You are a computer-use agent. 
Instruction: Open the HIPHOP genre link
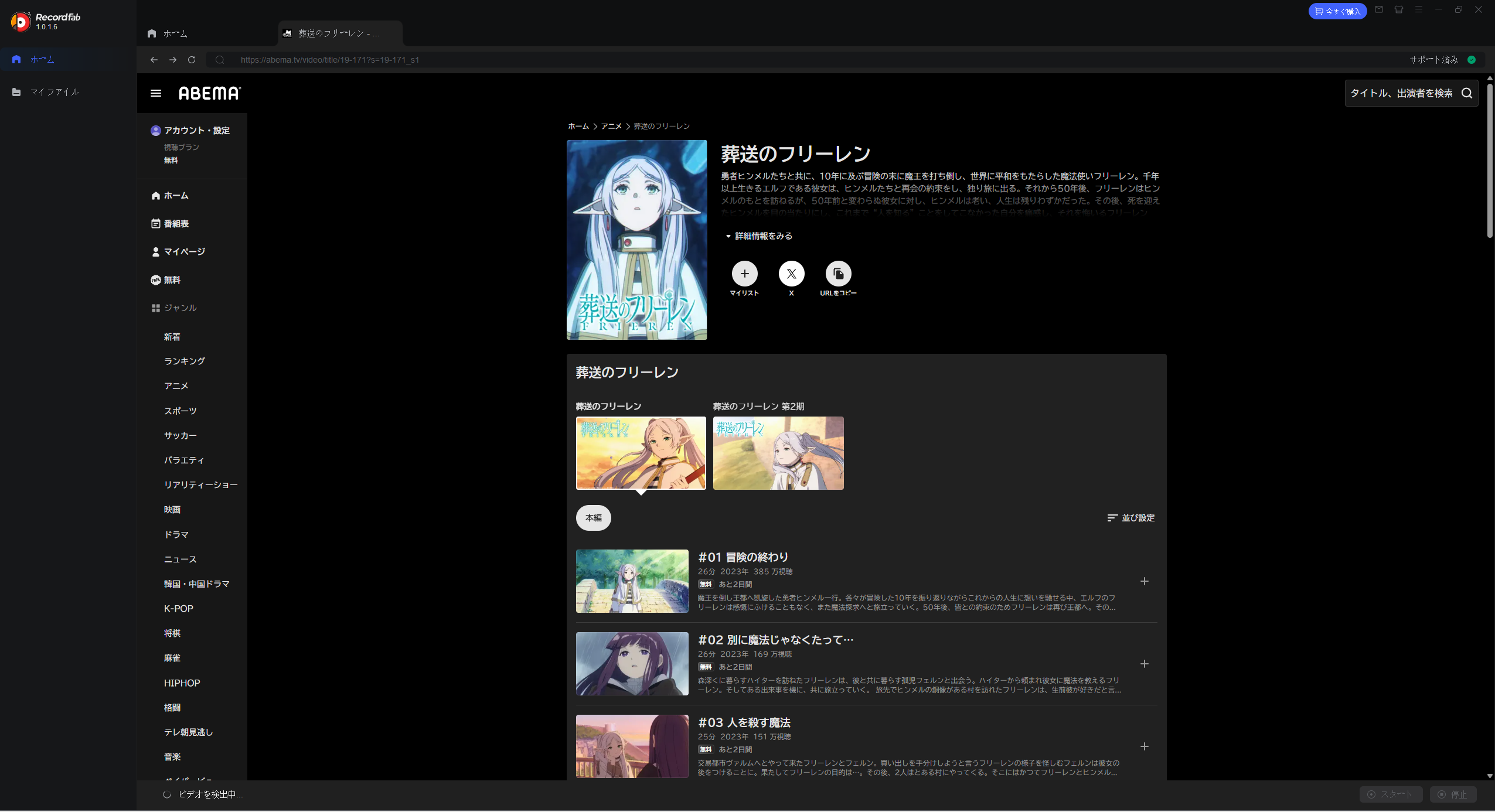[182, 683]
